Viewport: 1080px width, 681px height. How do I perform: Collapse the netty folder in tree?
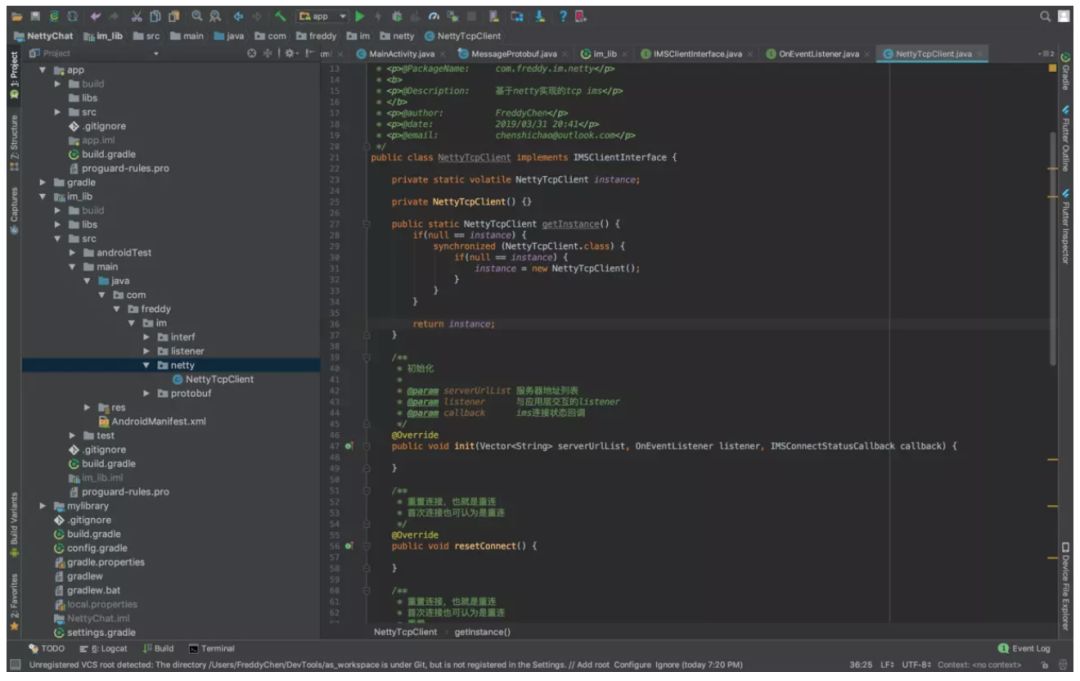(x=146, y=366)
